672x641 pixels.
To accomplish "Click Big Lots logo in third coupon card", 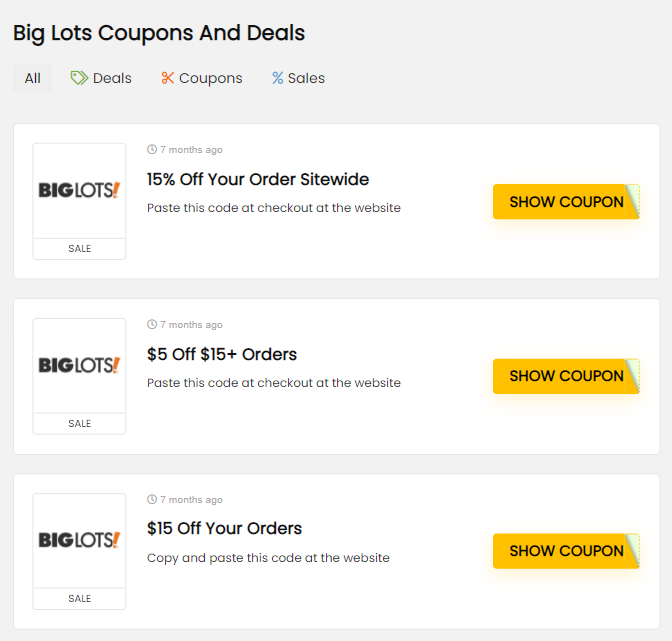I will point(79,540).
